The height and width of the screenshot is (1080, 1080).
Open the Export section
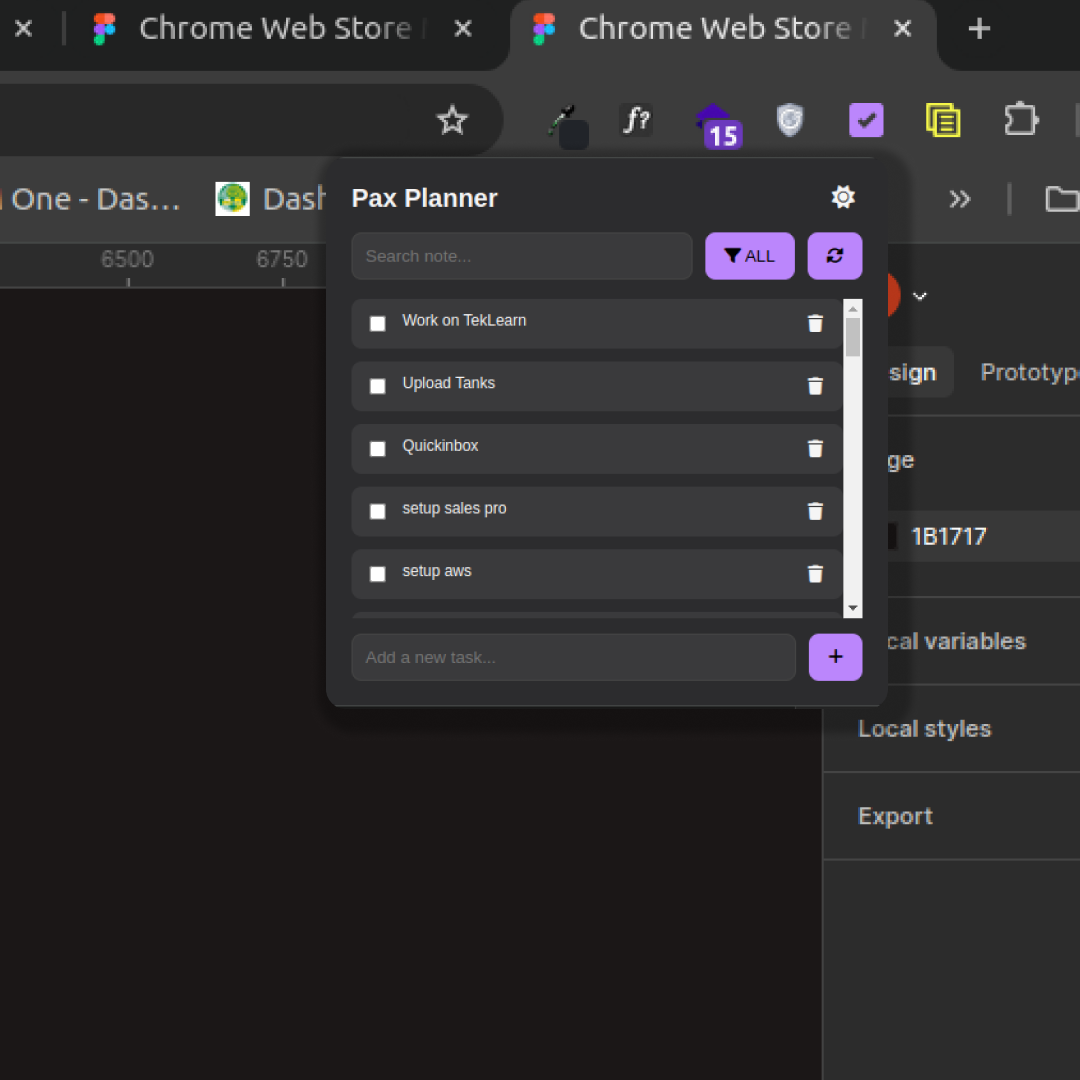pyautogui.click(x=895, y=816)
